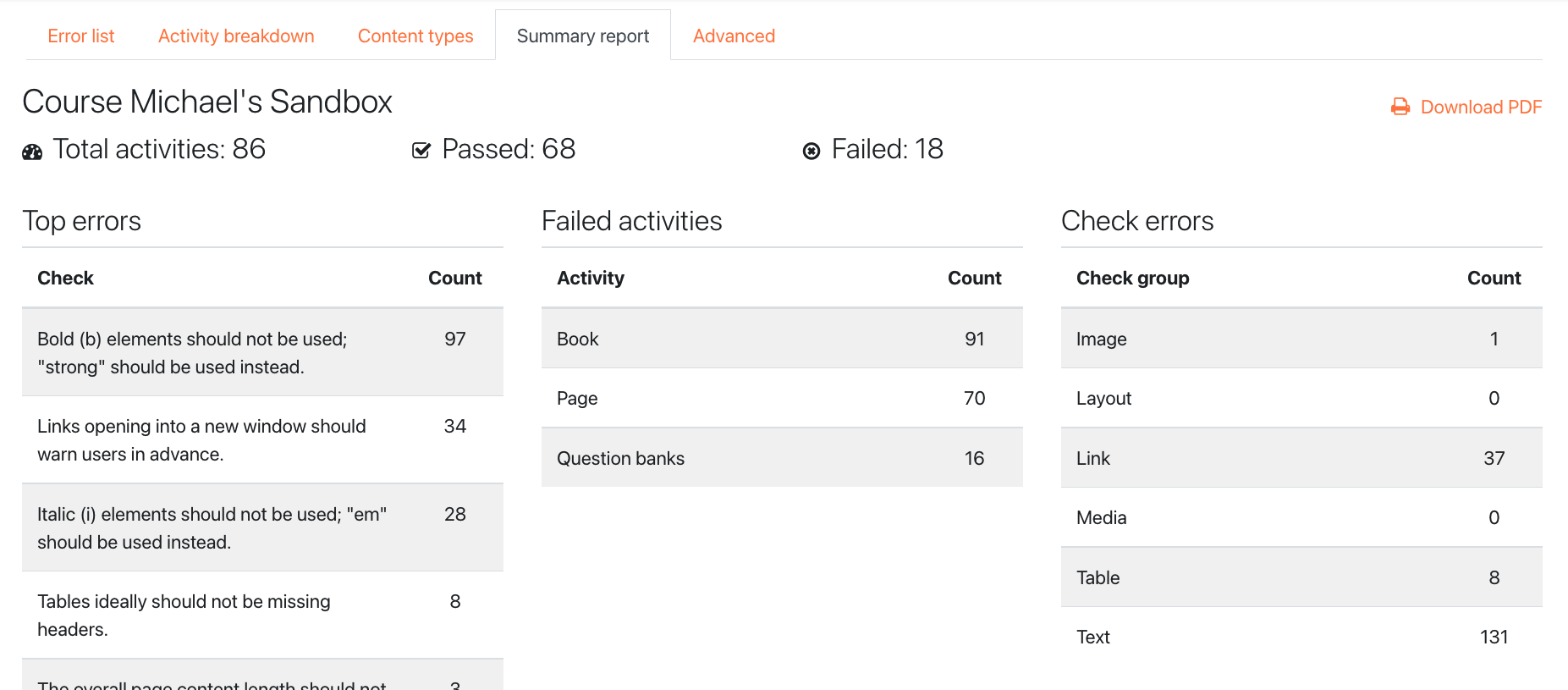
Task: Click the Activity column header
Action: tap(591, 278)
